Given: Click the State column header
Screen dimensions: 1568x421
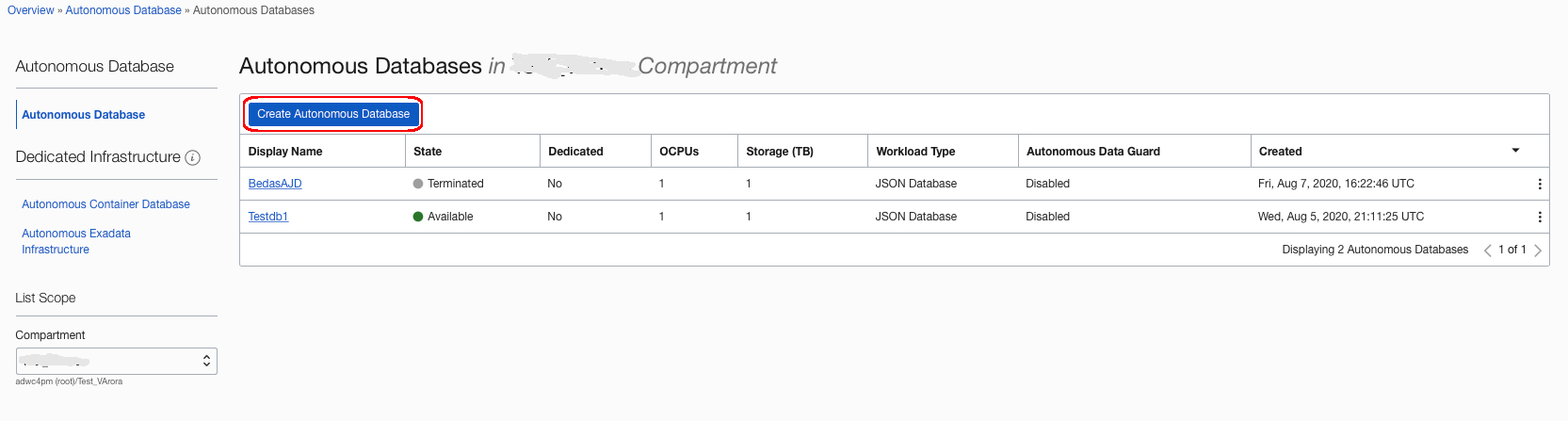Looking at the screenshot, I should (428, 152).
